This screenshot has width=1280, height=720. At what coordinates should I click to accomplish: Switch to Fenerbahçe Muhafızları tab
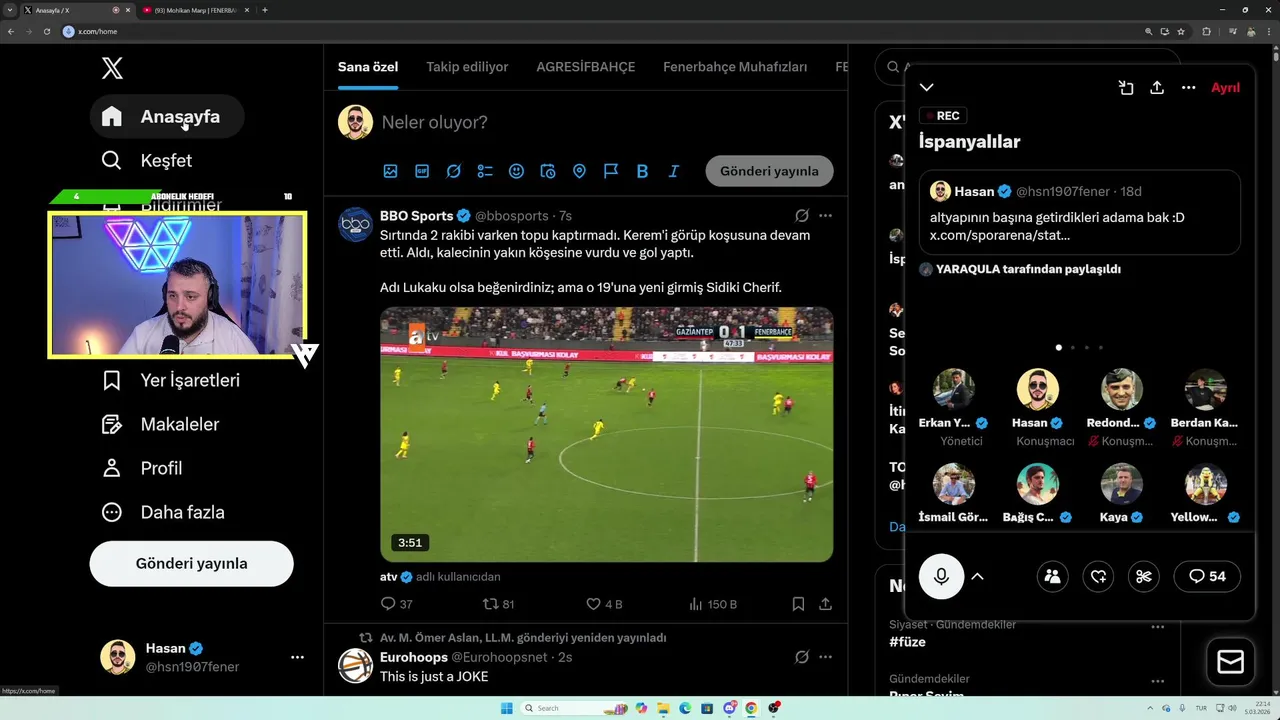735,67
